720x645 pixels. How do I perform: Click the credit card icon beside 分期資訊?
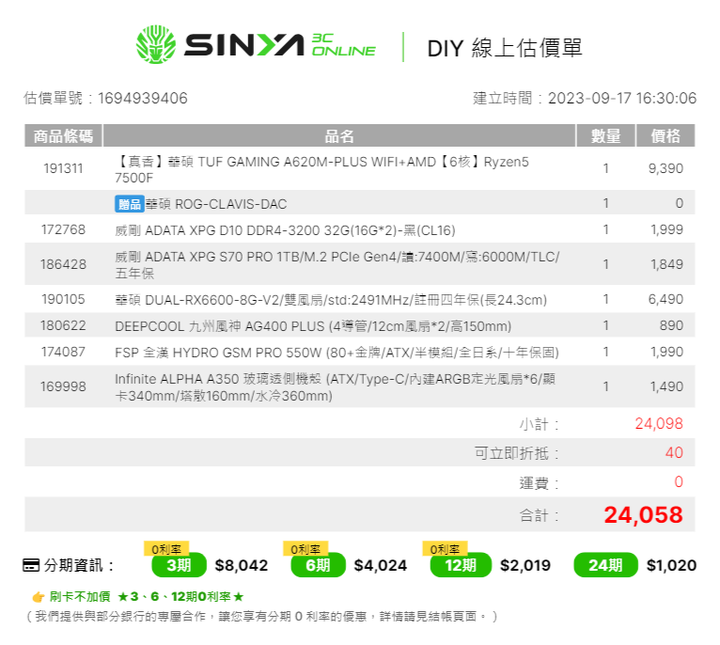tap(31, 565)
